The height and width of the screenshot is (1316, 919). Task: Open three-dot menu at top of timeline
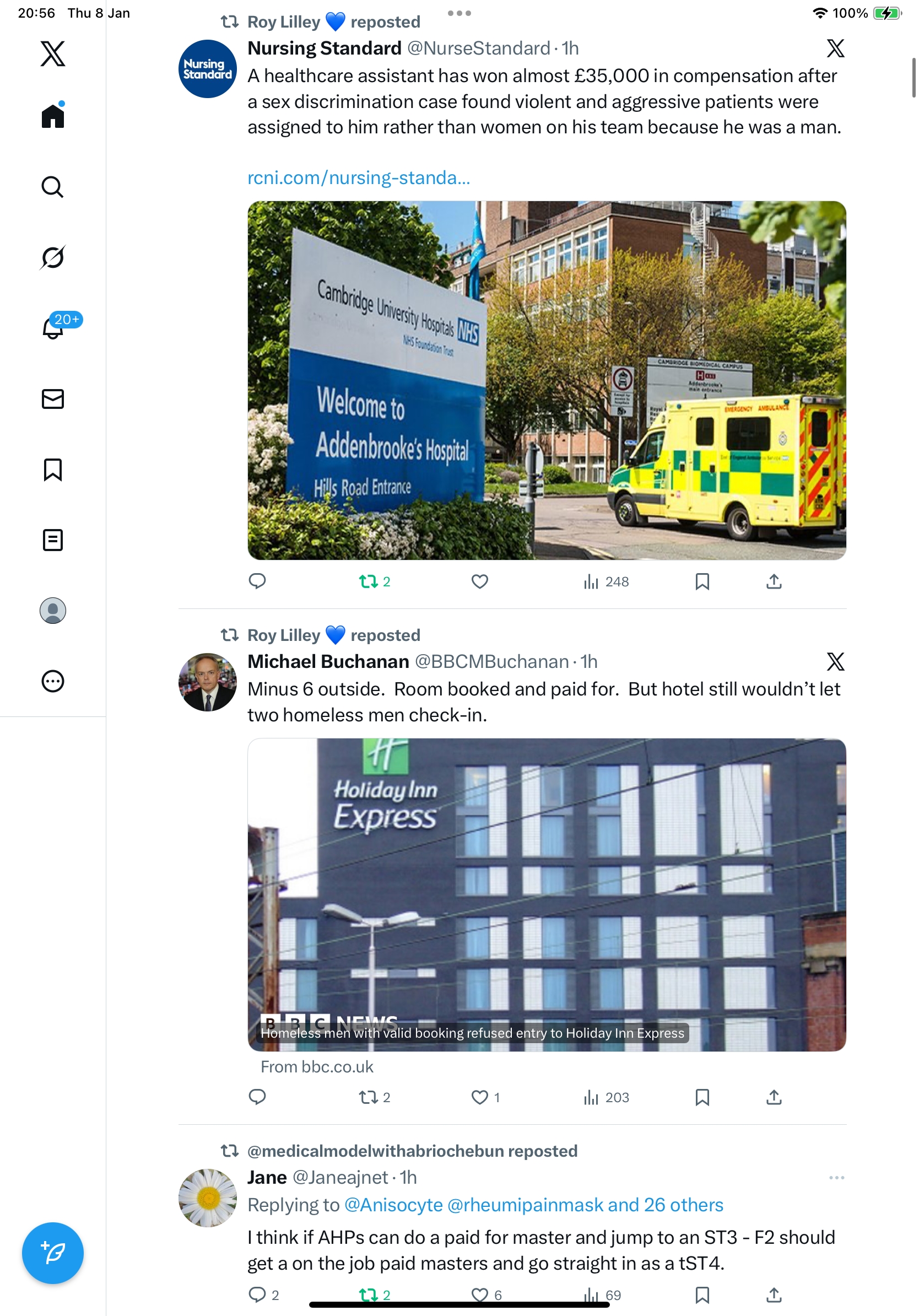459,13
